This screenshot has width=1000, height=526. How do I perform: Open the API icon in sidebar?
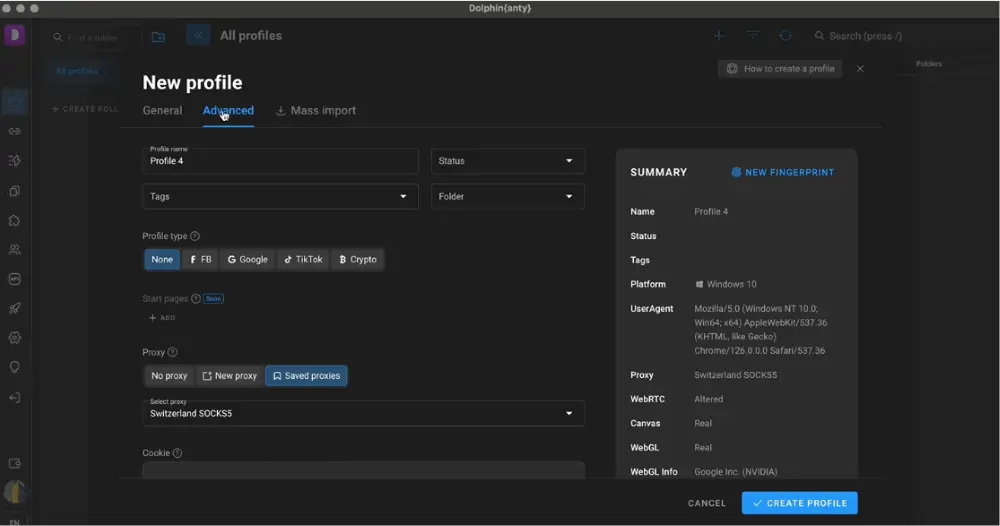14,279
